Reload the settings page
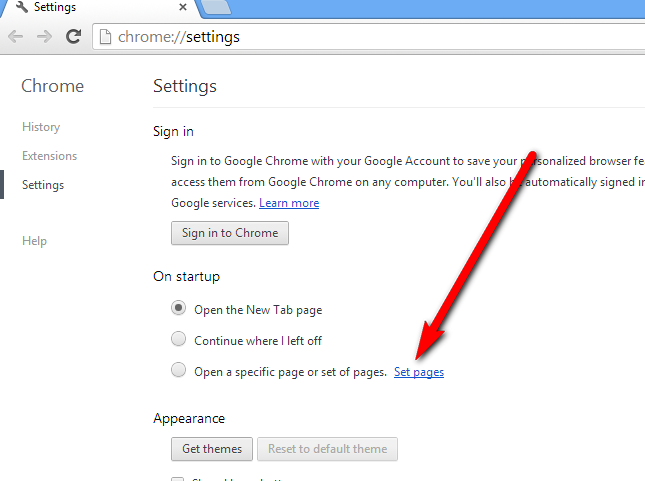This screenshot has height=481, width=645. click(x=74, y=37)
